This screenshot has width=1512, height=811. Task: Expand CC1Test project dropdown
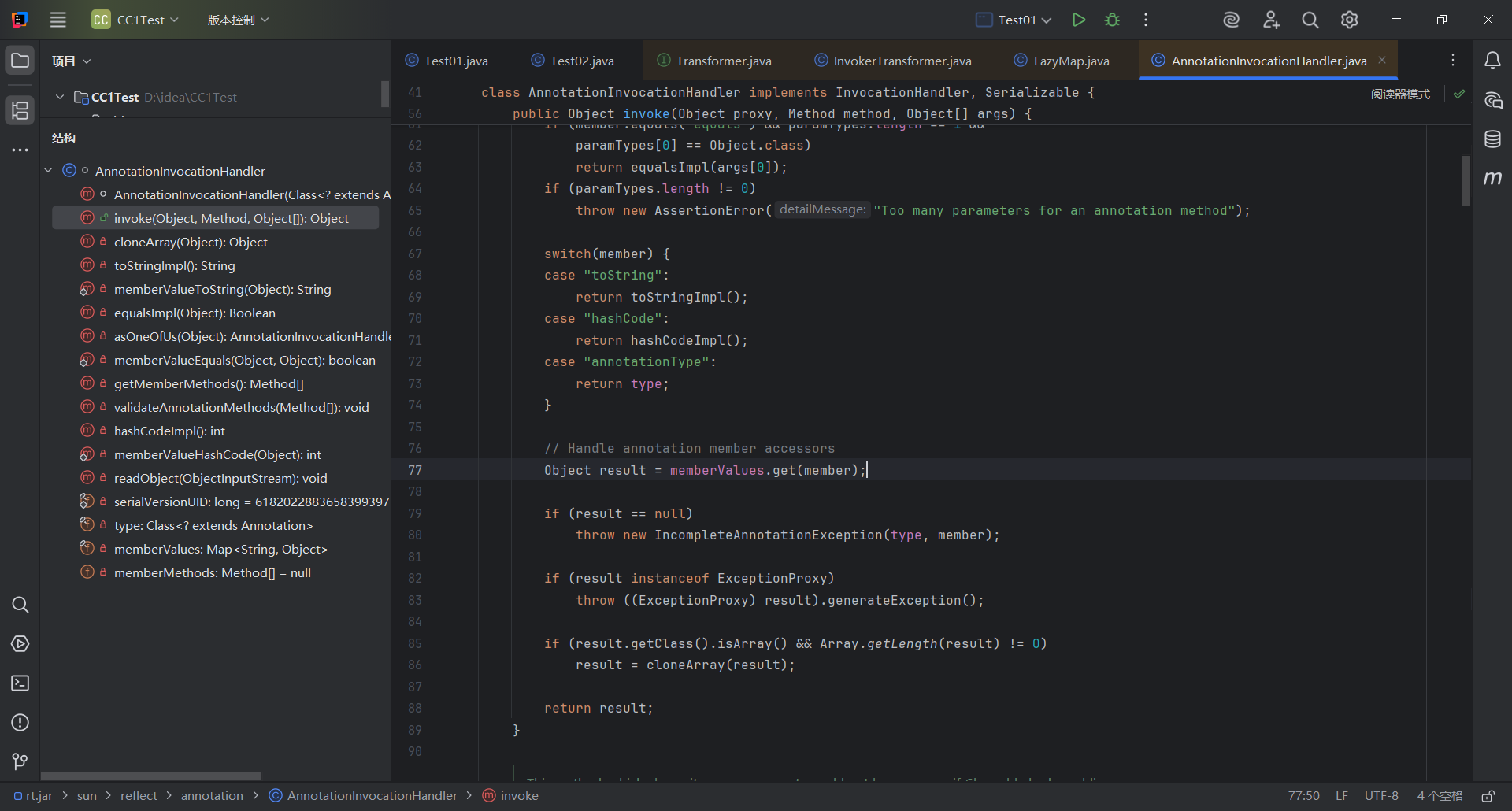[135, 20]
